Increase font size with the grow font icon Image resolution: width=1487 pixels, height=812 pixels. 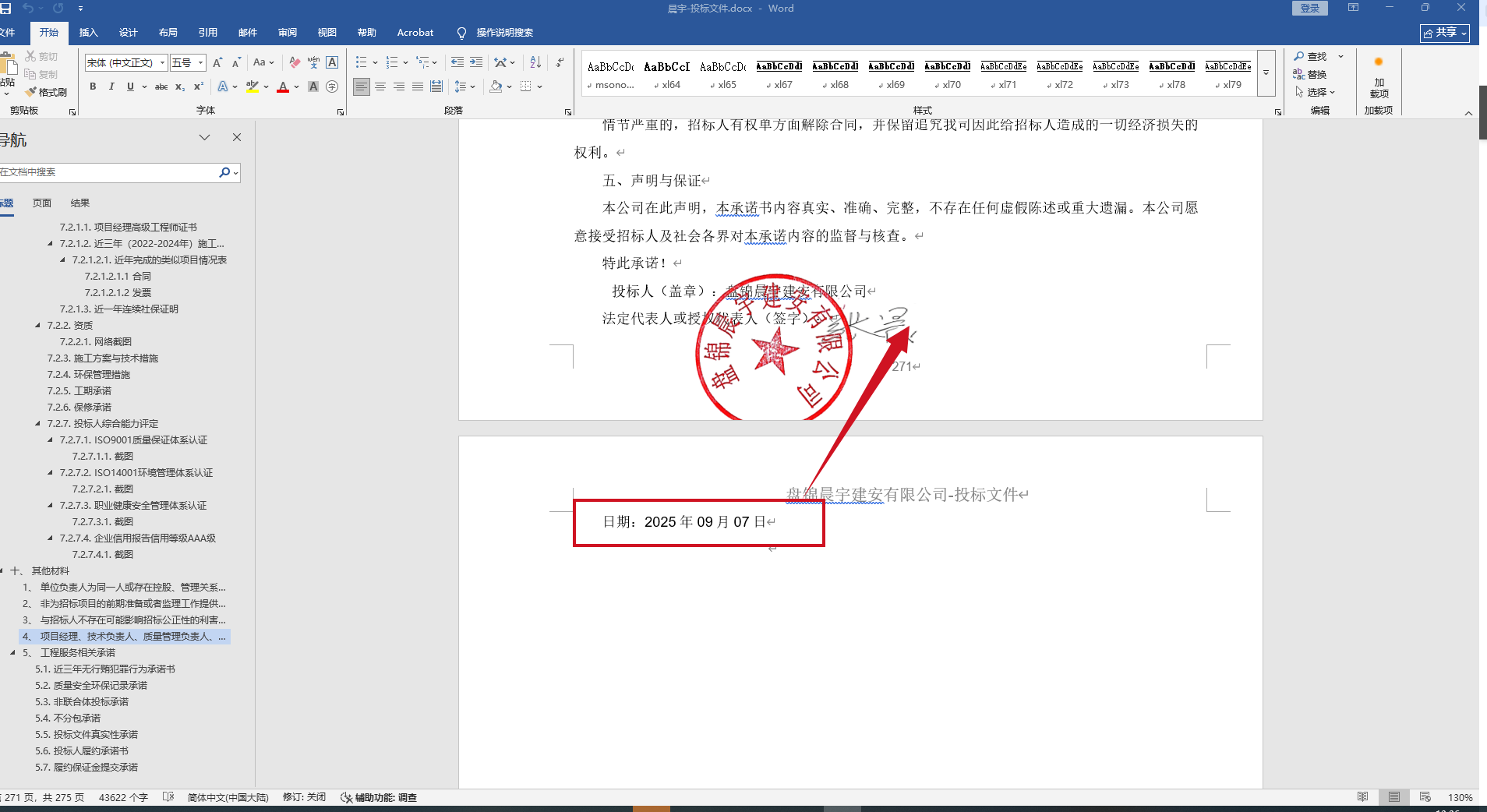click(x=217, y=62)
